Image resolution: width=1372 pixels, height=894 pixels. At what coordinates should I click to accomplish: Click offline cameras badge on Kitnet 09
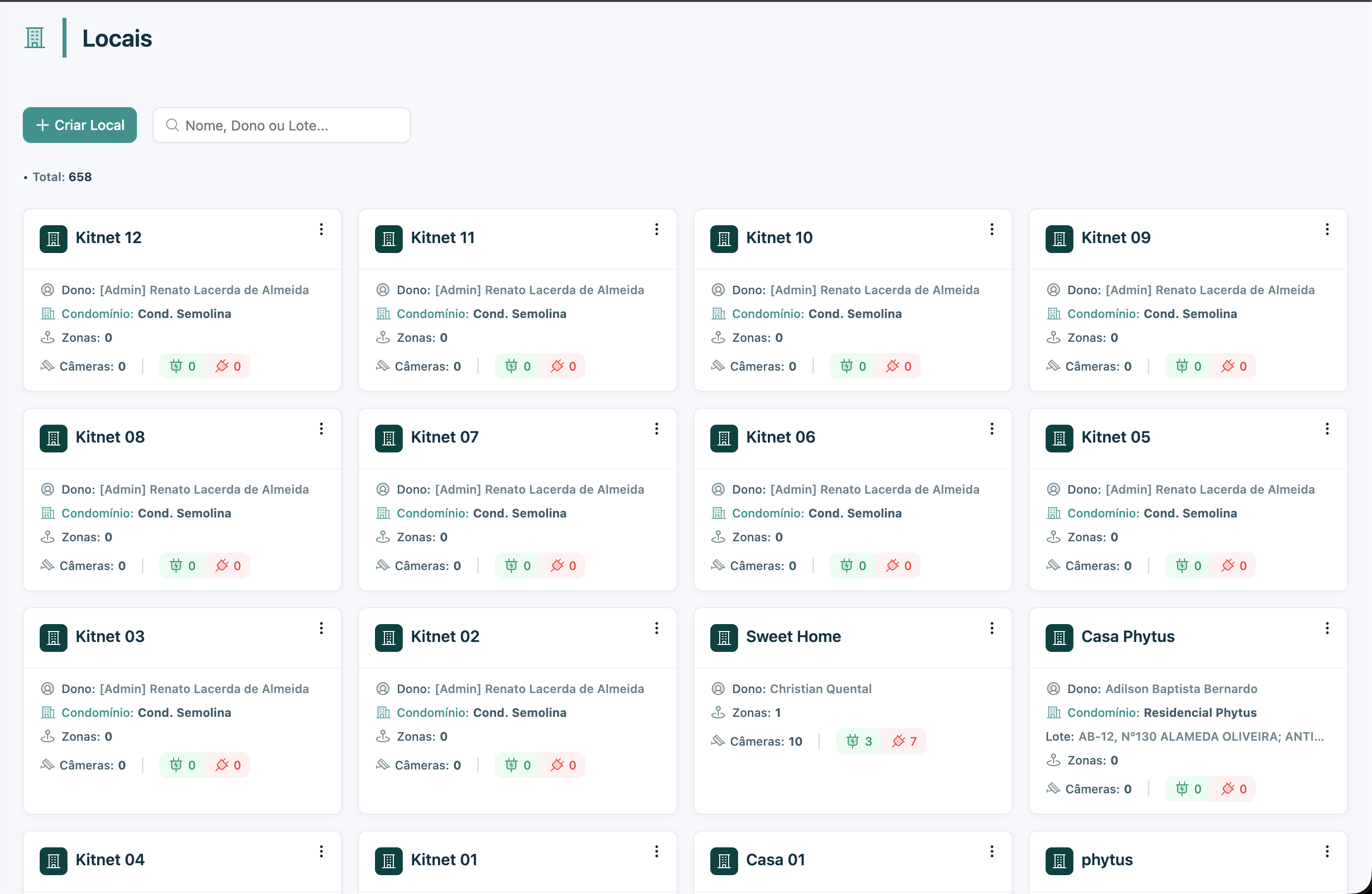[1234, 366]
